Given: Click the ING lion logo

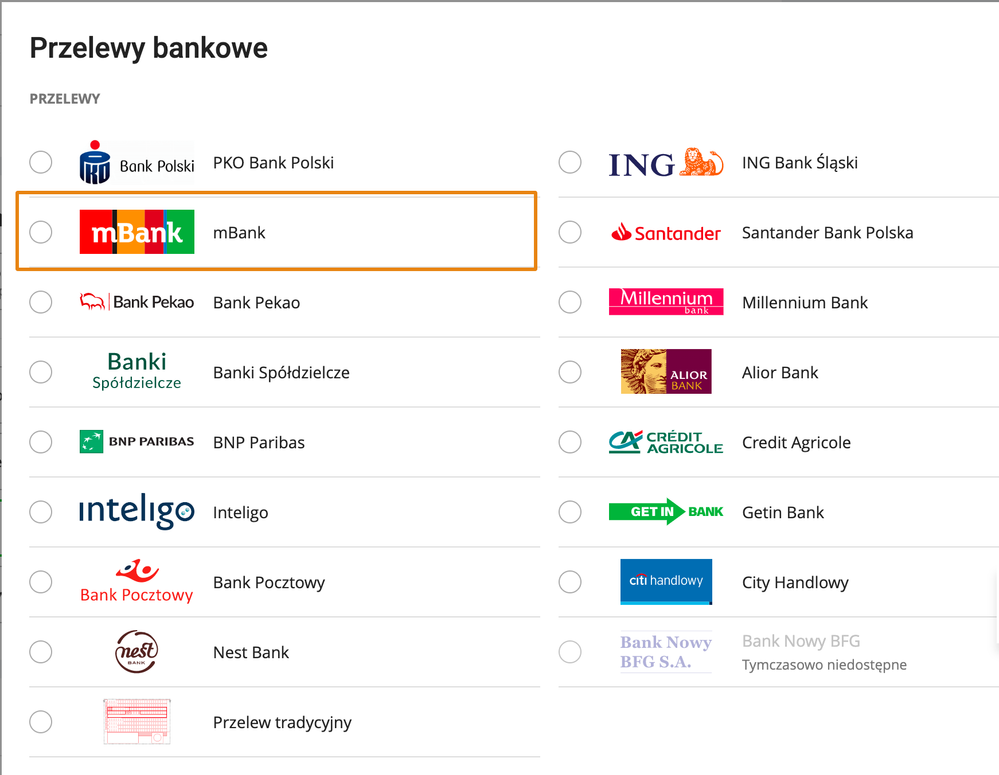Looking at the screenshot, I should (666, 163).
